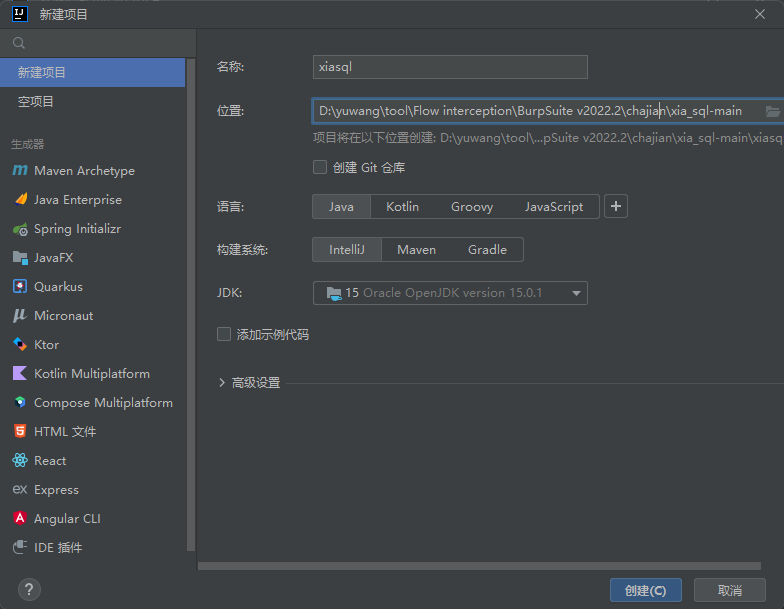
Task: Select the Kotlin Multiplatform generator label
Action: 92,374
